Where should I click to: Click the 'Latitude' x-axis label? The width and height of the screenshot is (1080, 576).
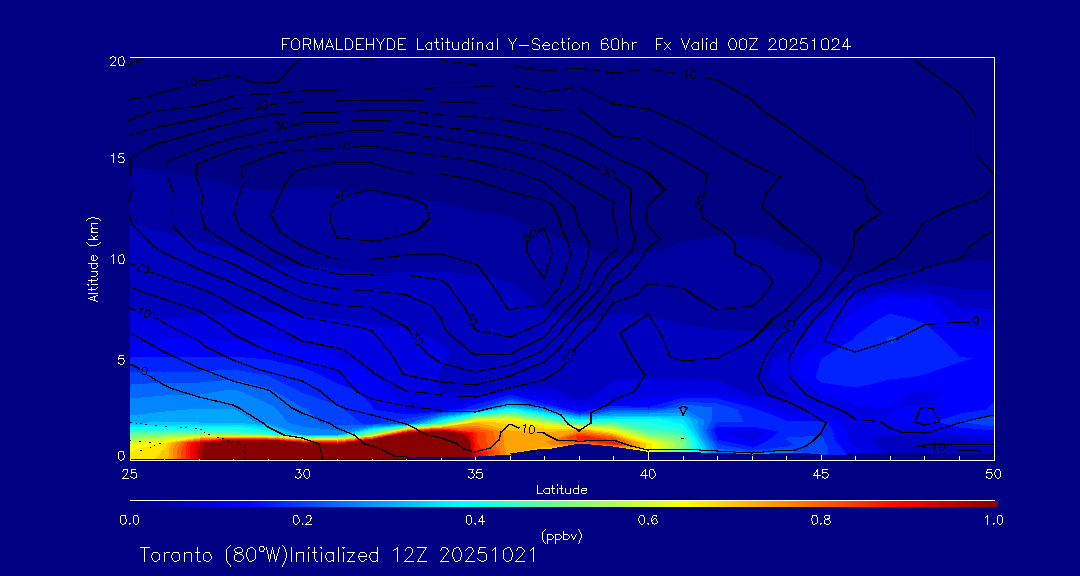click(561, 489)
